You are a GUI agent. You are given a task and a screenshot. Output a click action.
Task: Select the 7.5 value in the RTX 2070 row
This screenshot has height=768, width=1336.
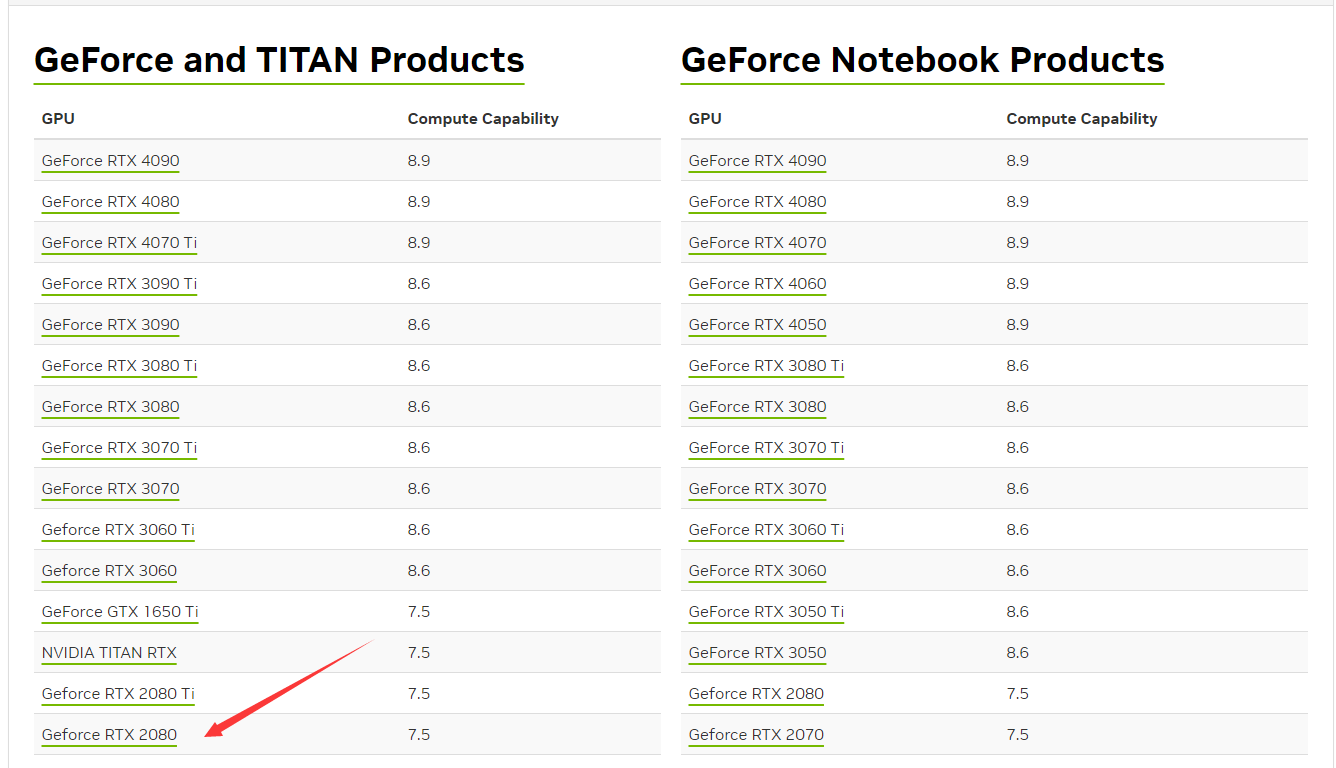tap(1018, 735)
